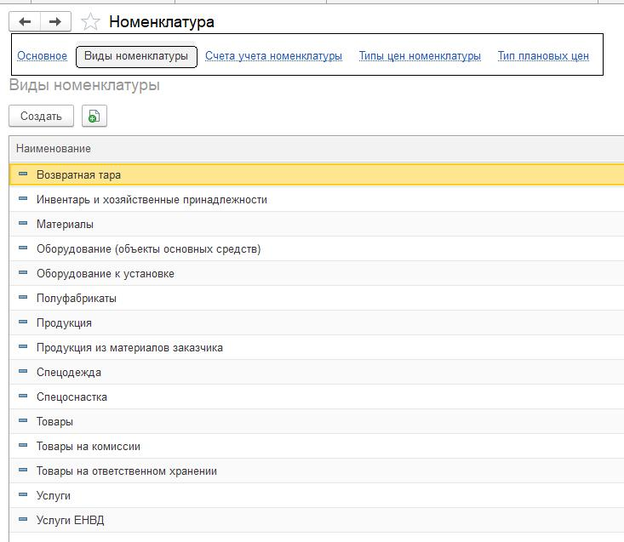The height and width of the screenshot is (542, 624).
Task: Select Продукция из материалов заказчика row
Action: click(129, 347)
